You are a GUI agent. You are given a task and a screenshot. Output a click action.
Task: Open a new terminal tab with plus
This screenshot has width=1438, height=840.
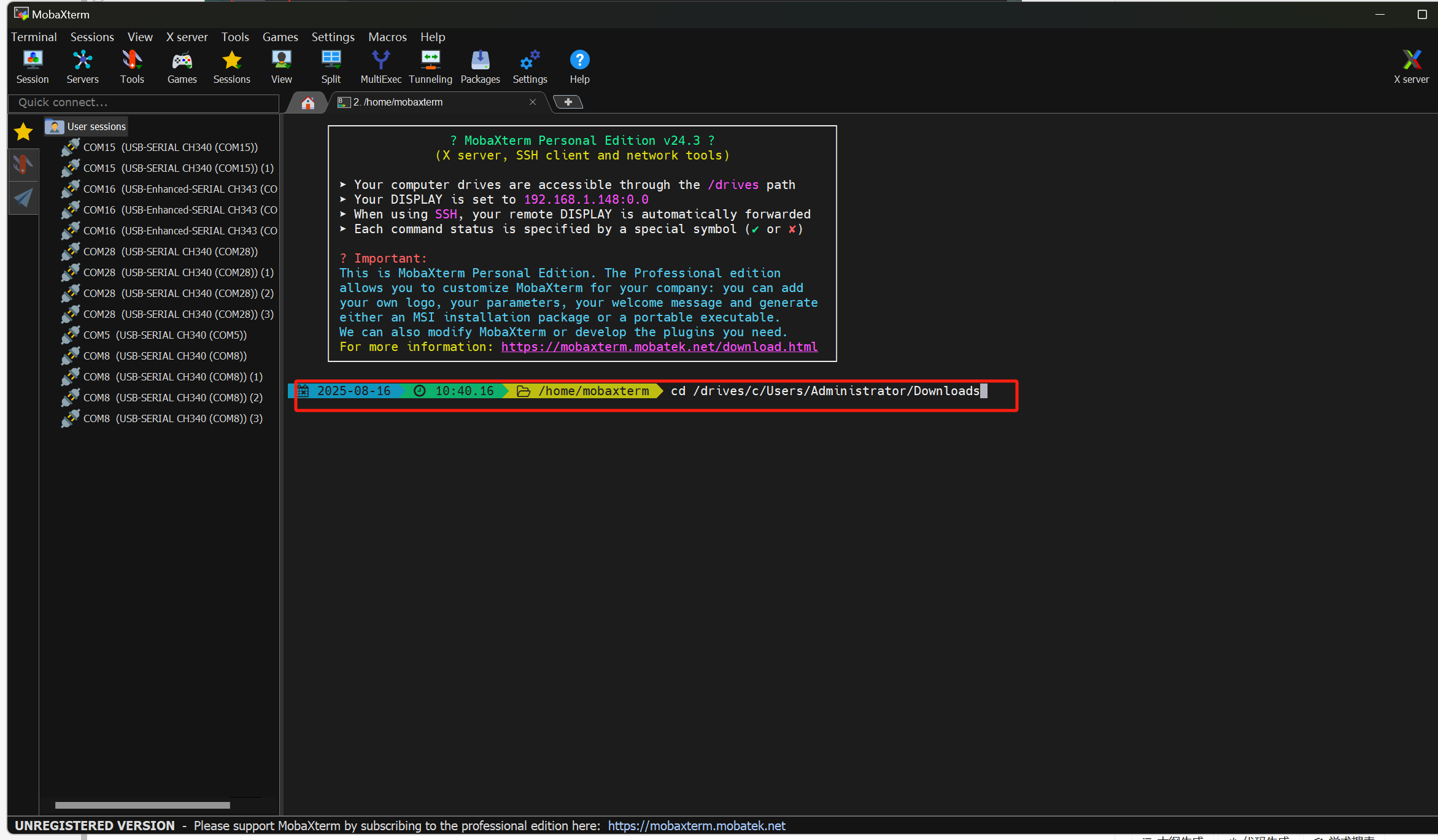tap(568, 102)
